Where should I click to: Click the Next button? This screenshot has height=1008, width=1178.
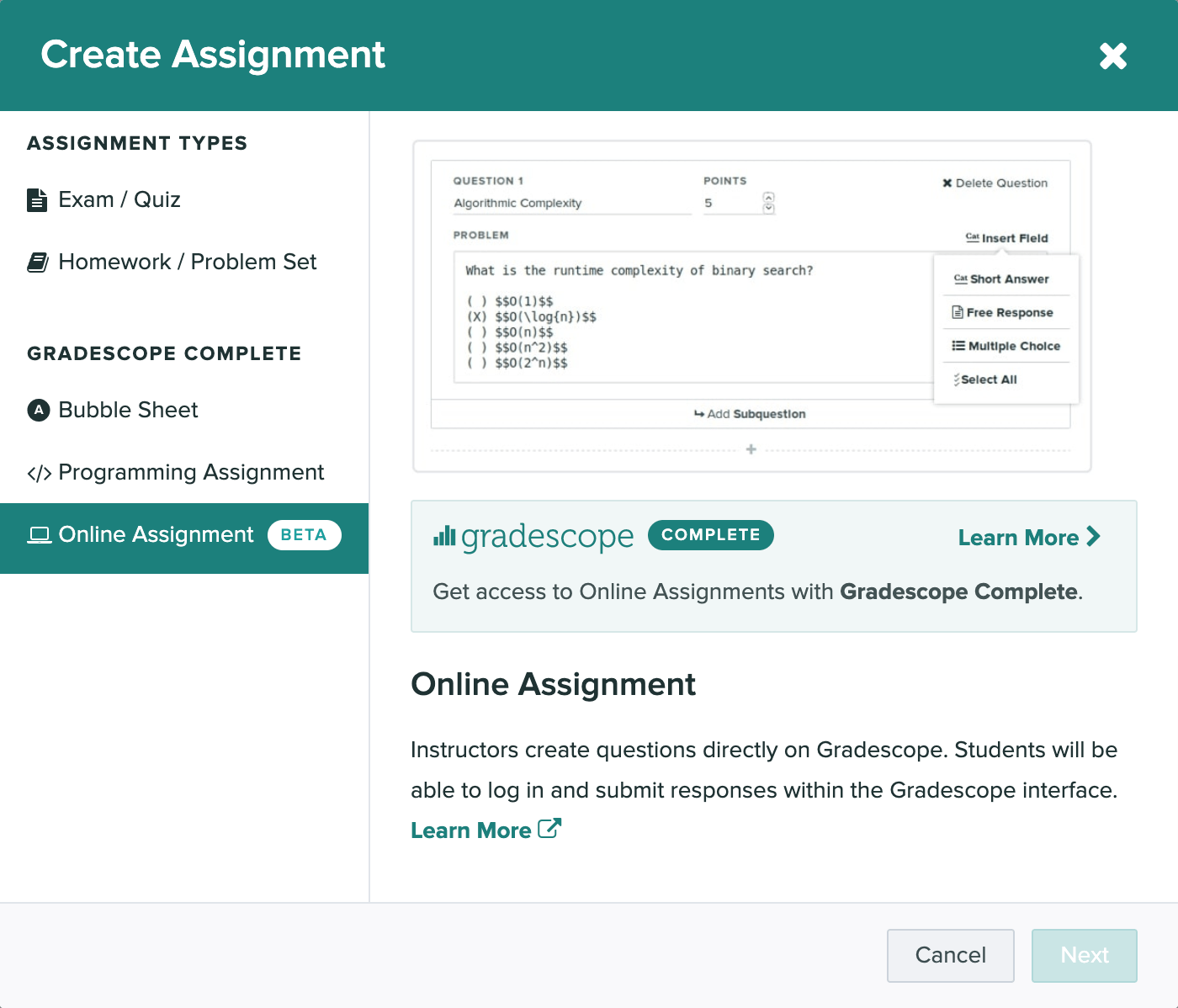pos(1085,955)
